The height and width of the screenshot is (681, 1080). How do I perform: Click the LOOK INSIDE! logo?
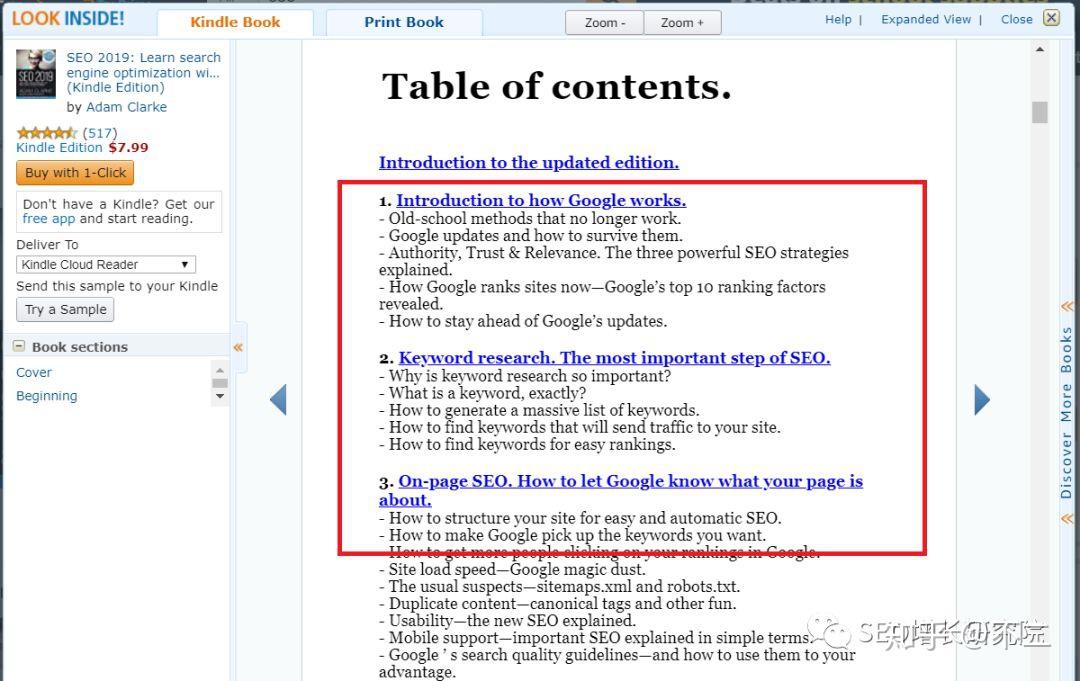click(x=68, y=19)
